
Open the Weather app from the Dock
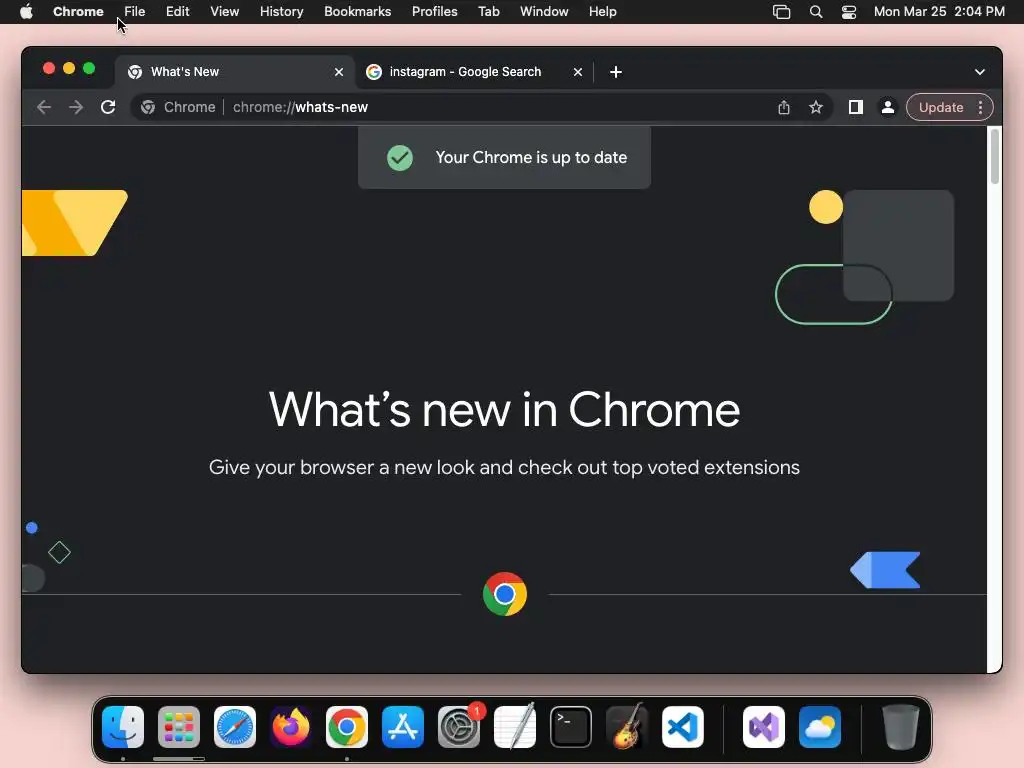(820, 727)
